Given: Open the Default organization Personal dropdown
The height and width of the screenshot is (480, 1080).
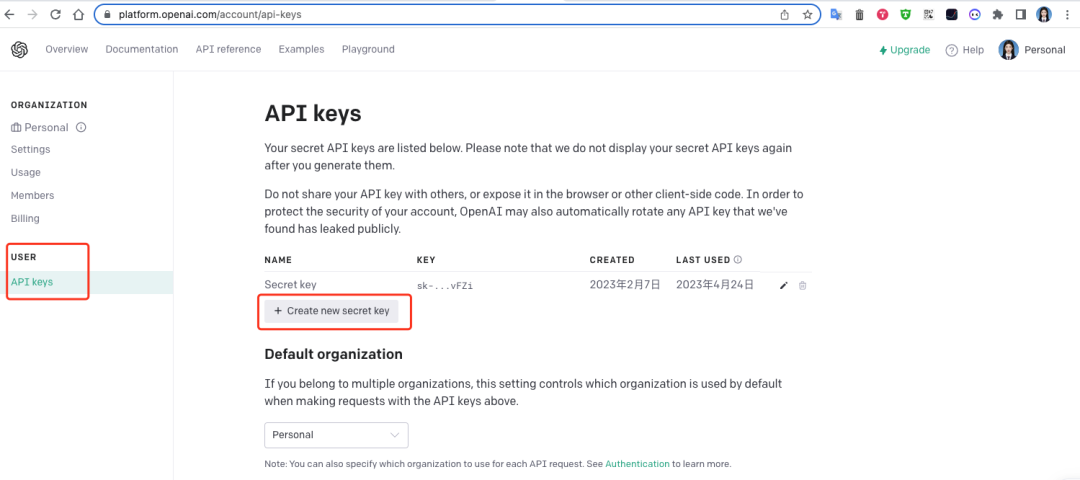Looking at the screenshot, I should point(336,435).
